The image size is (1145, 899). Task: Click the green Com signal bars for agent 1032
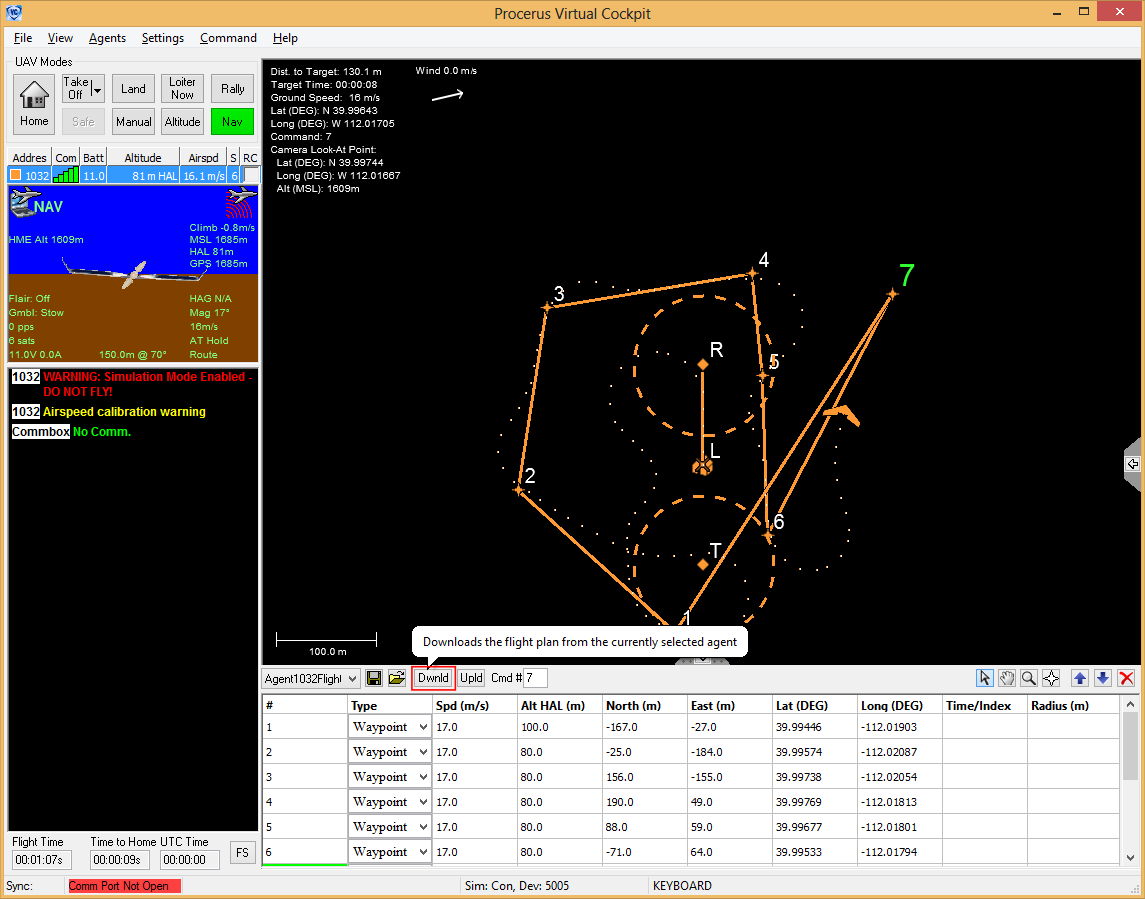coord(66,175)
